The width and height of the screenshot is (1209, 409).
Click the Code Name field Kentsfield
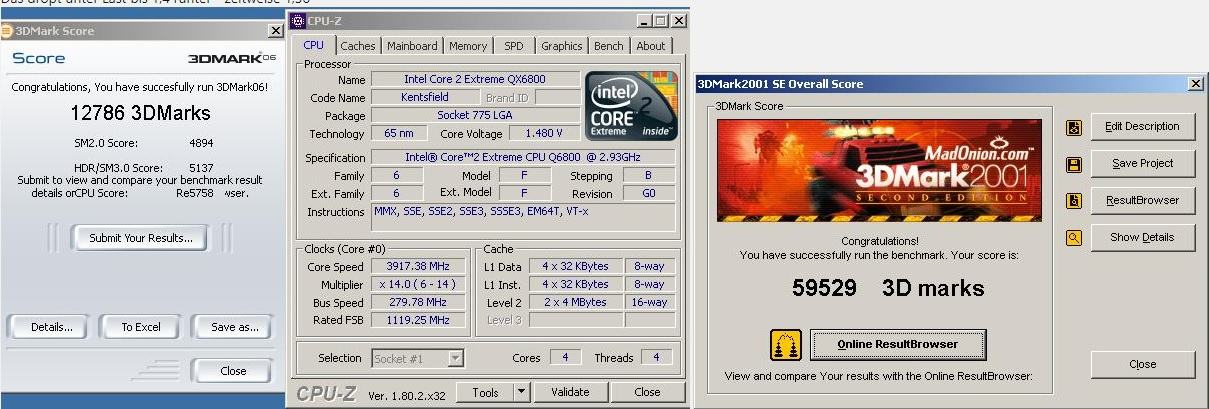pyautogui.click(x=425, y=98)
